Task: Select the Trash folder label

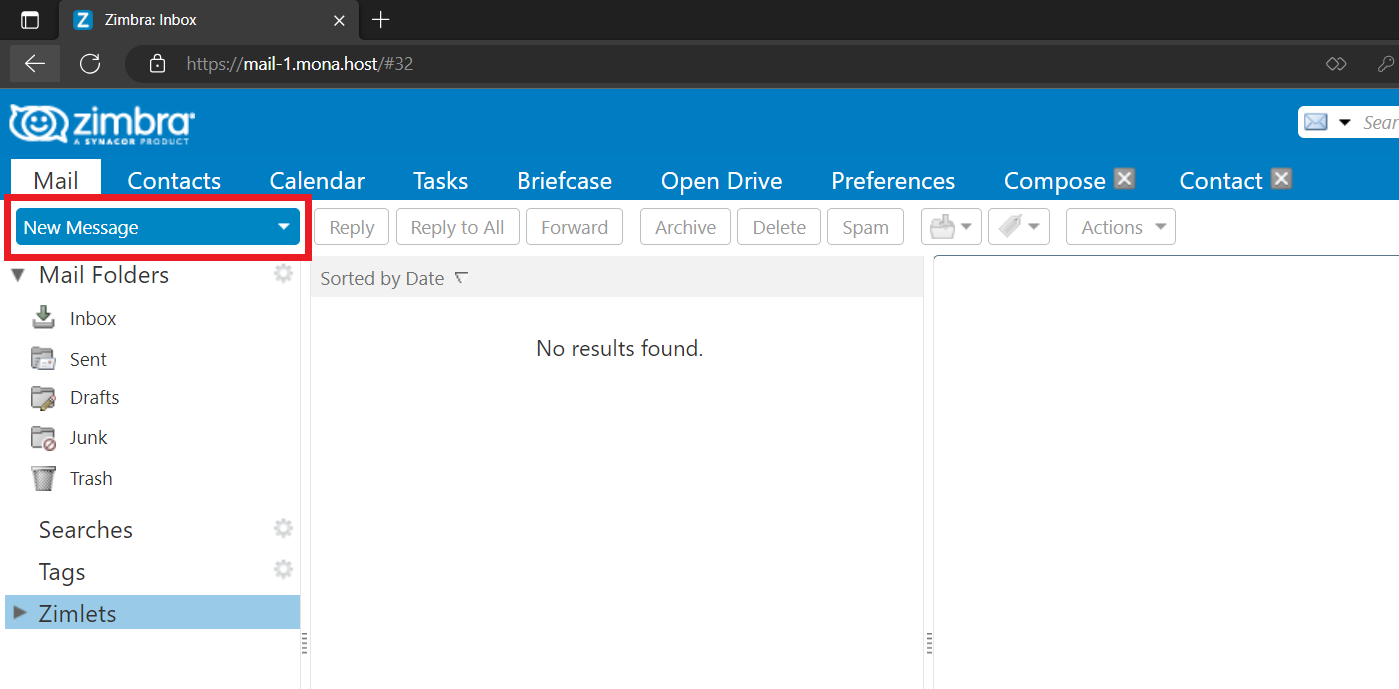Action: [91, 478]
